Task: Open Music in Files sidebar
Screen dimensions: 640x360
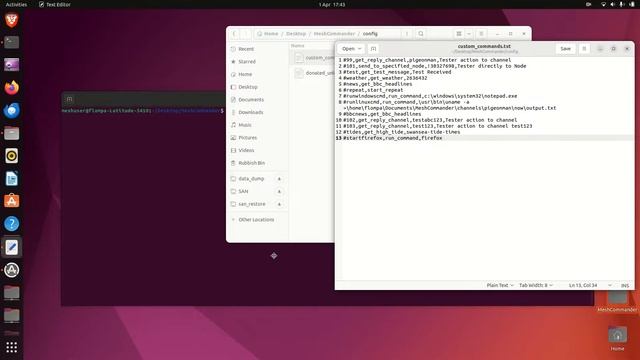Action: pos(257,125)
